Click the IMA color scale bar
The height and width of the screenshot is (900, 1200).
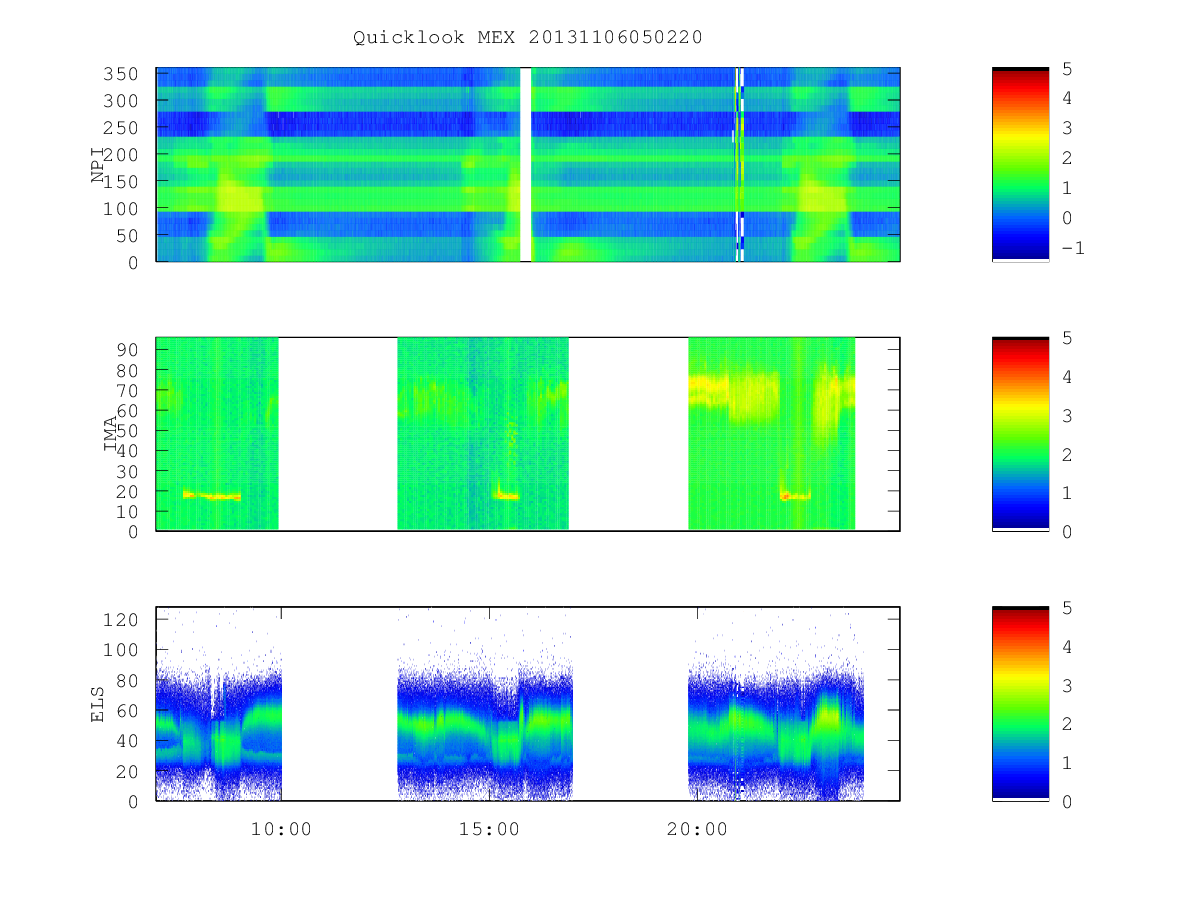click(1020, 434)
